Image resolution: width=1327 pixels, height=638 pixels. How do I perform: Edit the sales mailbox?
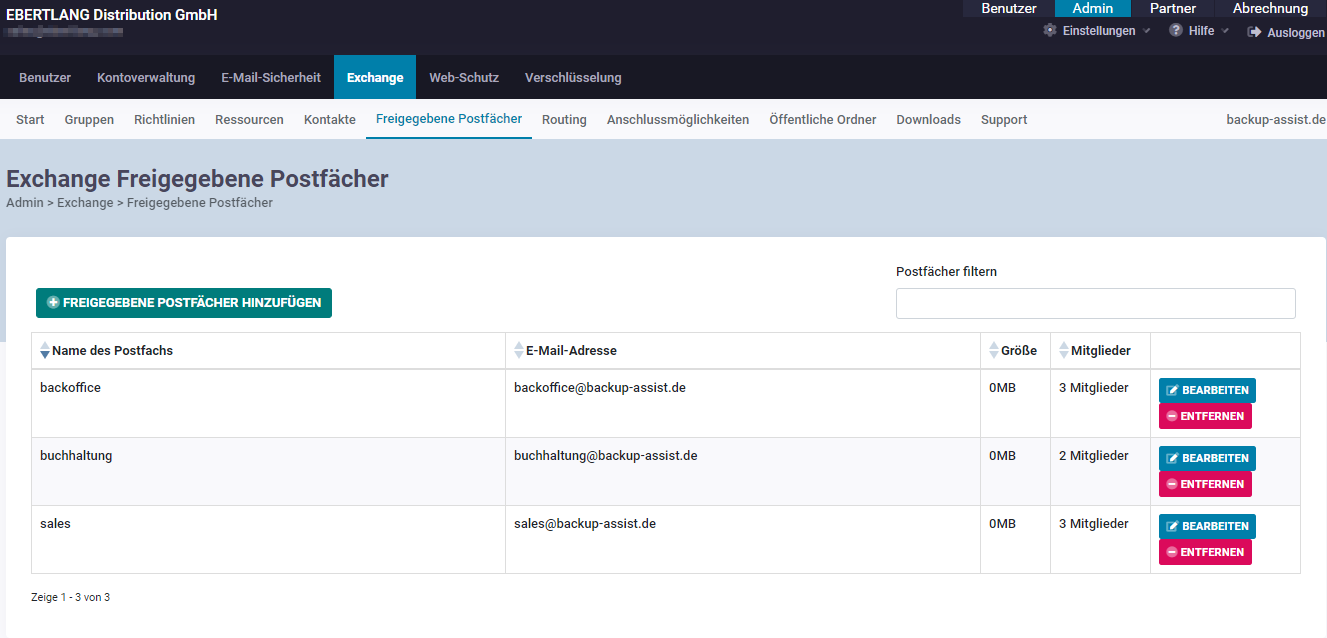1206,526
